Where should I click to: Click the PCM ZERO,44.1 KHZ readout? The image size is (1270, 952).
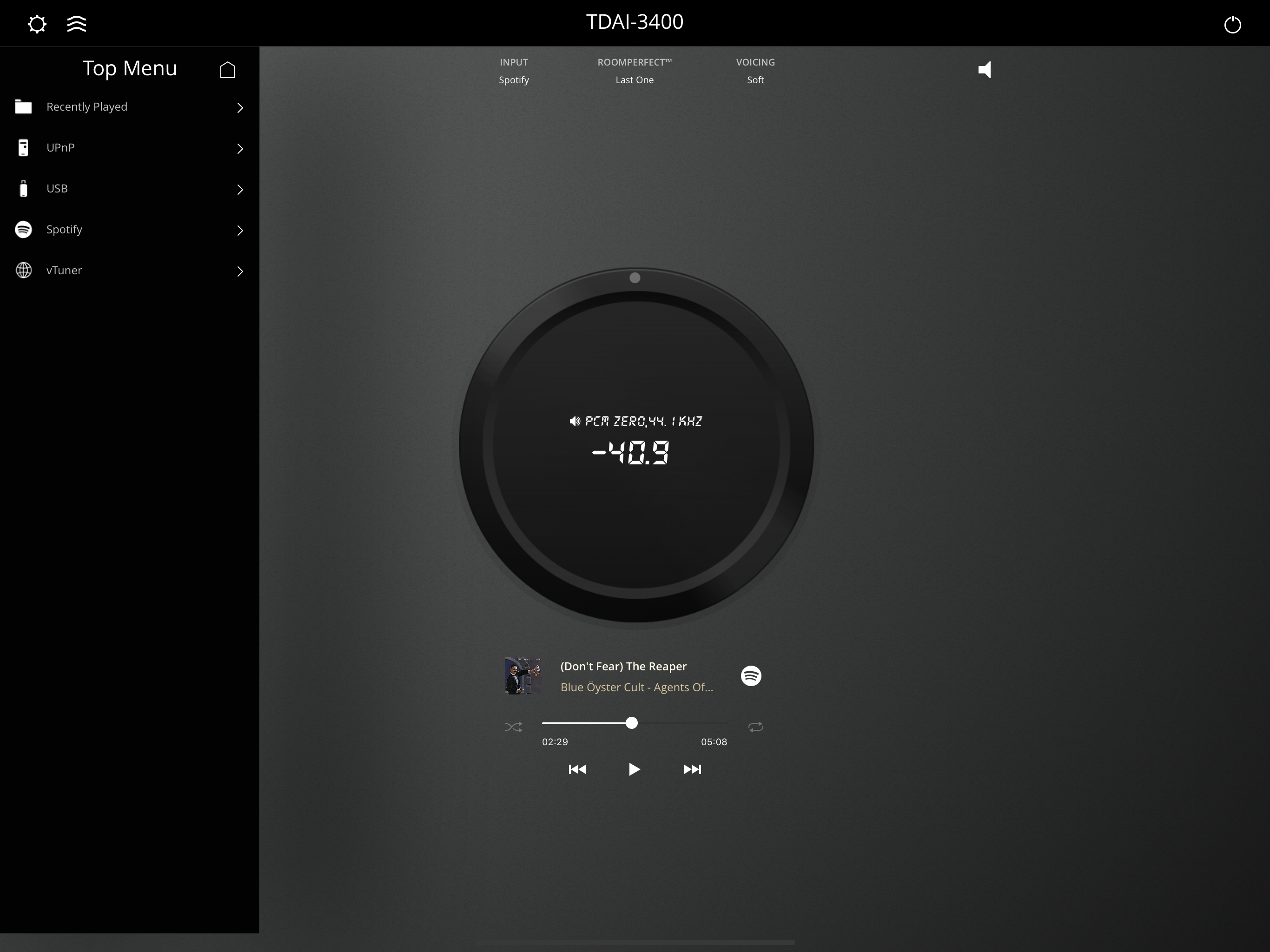point(643,422)
